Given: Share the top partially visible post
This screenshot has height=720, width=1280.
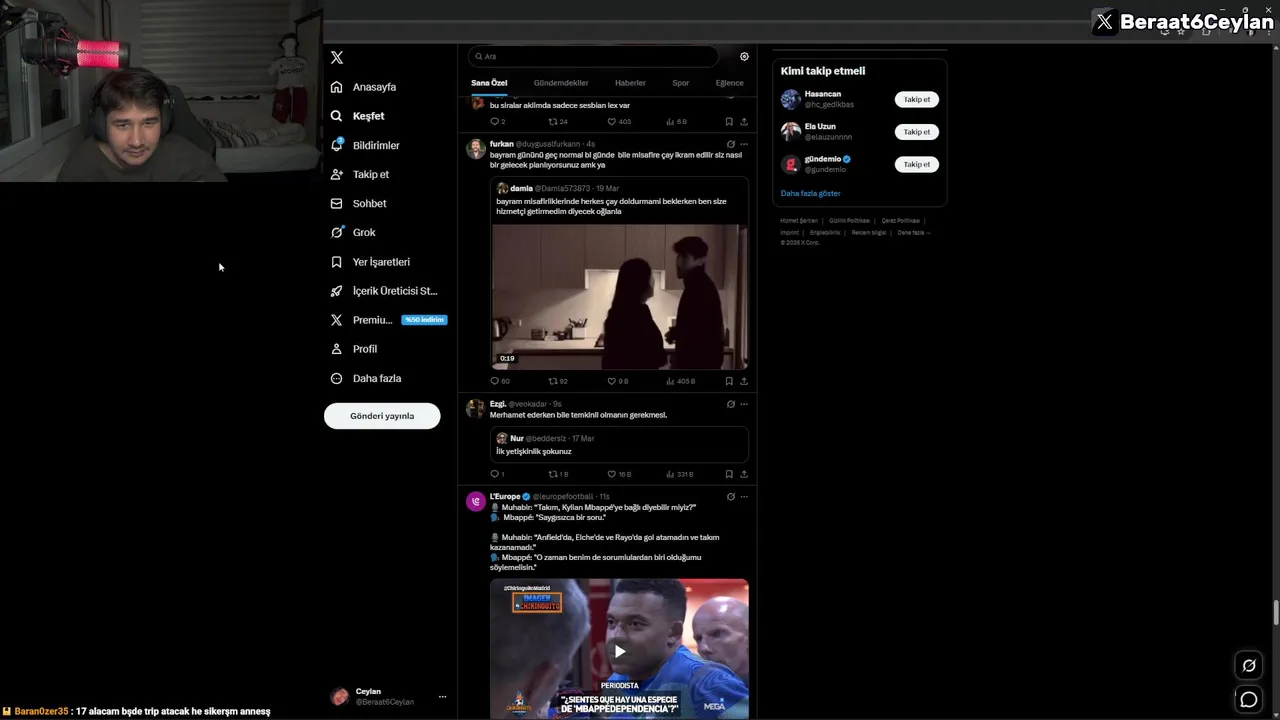Looking at the screenshot, I should (744, 122).
